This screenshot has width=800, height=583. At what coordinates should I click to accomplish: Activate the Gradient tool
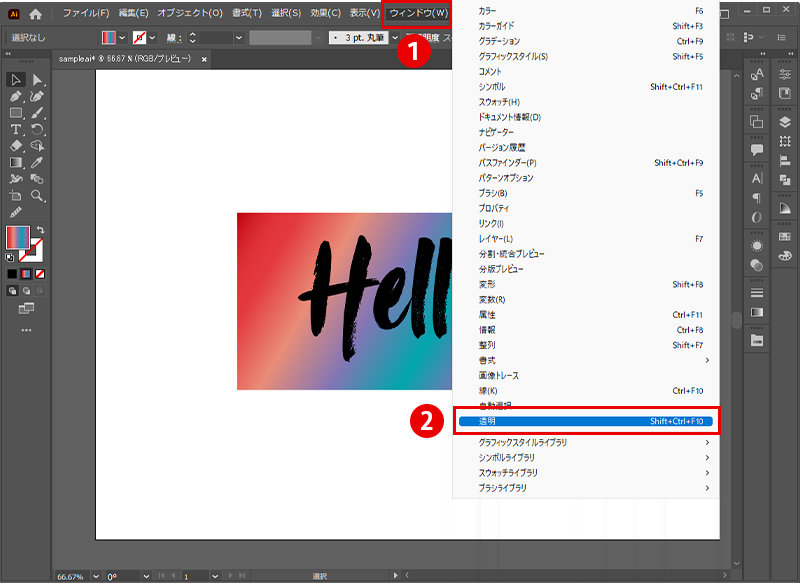(15, 162)
